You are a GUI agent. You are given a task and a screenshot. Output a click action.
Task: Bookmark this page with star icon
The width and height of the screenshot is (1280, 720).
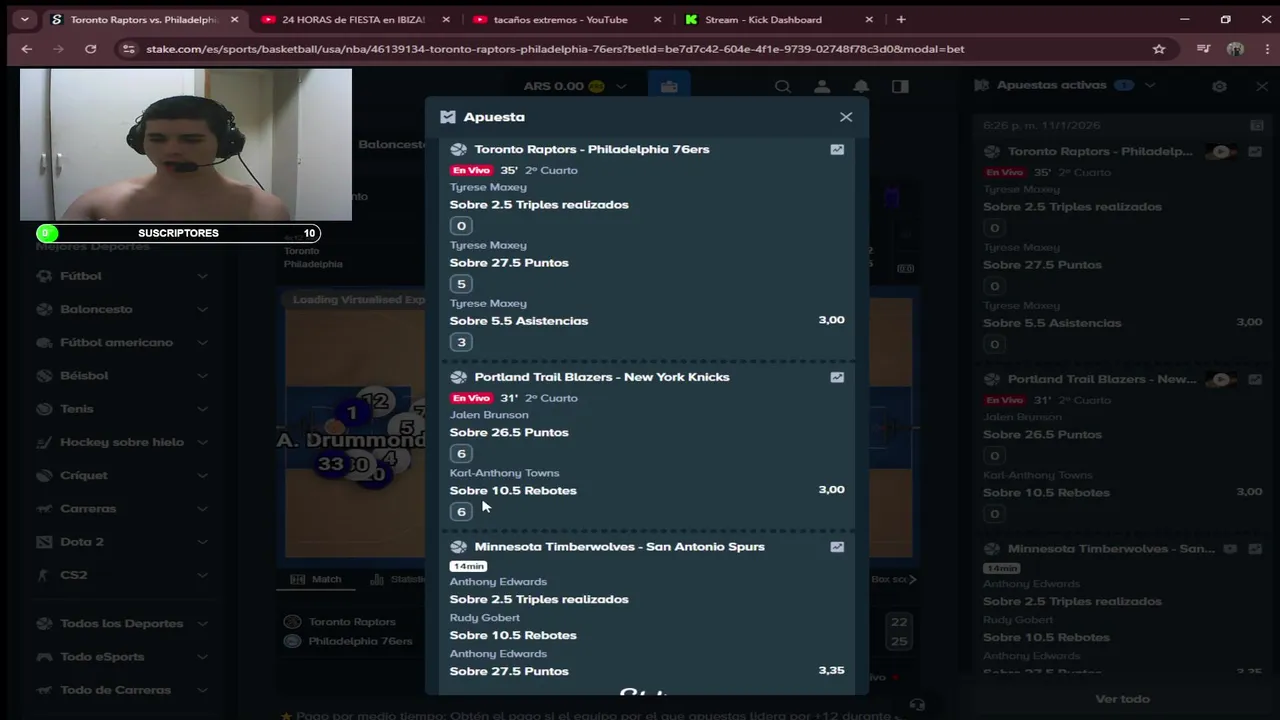click(x=1159, y=49)
